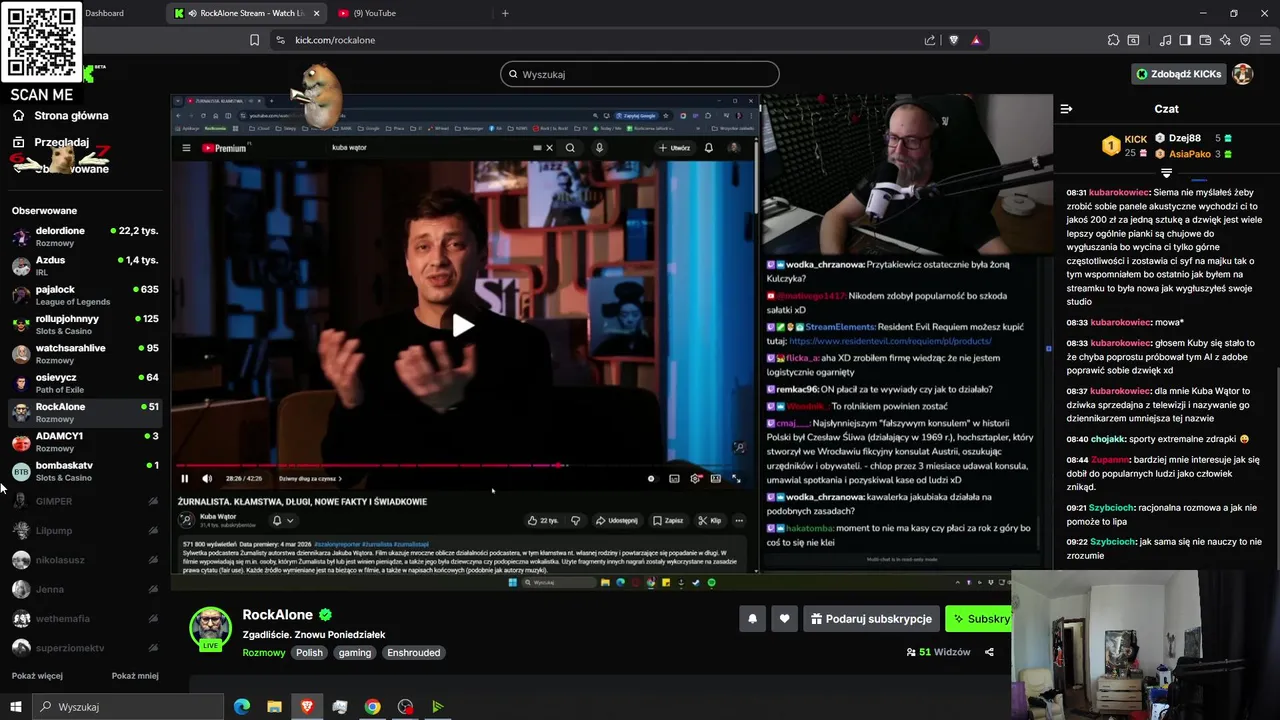1280x720 pixels.
Task: Open the user profile avatar menu
Action: point(1243,74)
